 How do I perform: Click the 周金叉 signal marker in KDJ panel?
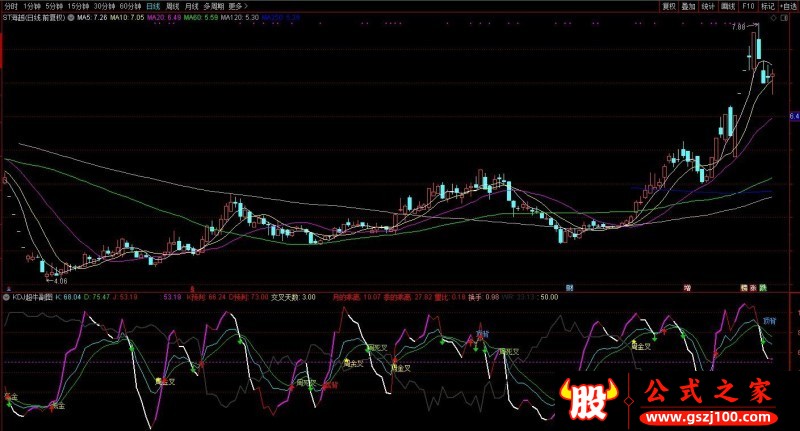pyautogui.click(x=640, y=346)
